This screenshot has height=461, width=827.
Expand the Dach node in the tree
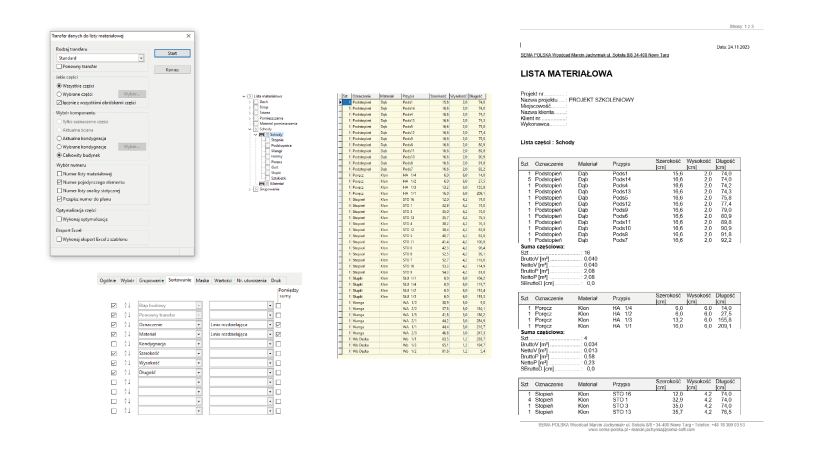247,101
